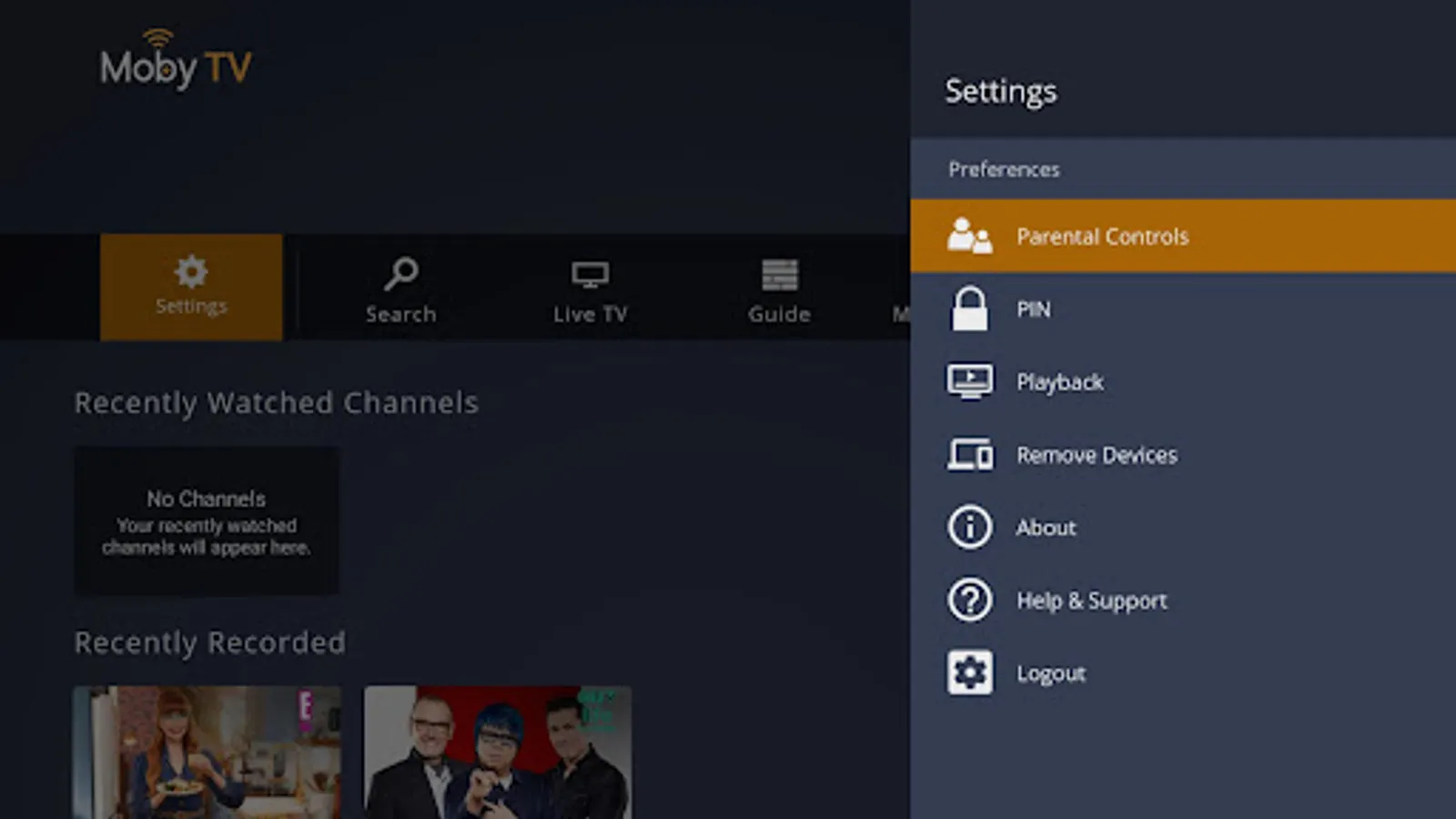This screenshot has width=1456, height=819.
Task: Select the Parental Controls icon
Action: tap(970, 236)
